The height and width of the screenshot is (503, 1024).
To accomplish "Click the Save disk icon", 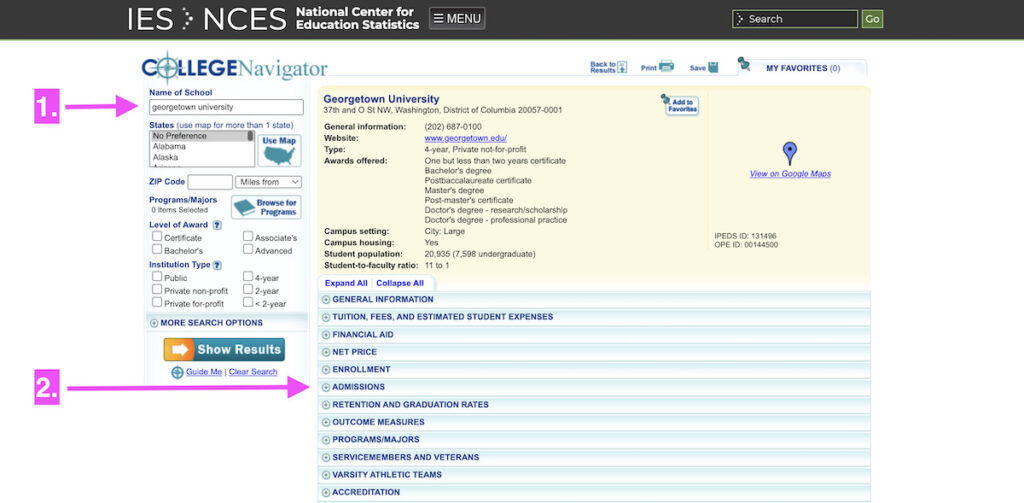I will pyautogui.click(x=713, y=67).
